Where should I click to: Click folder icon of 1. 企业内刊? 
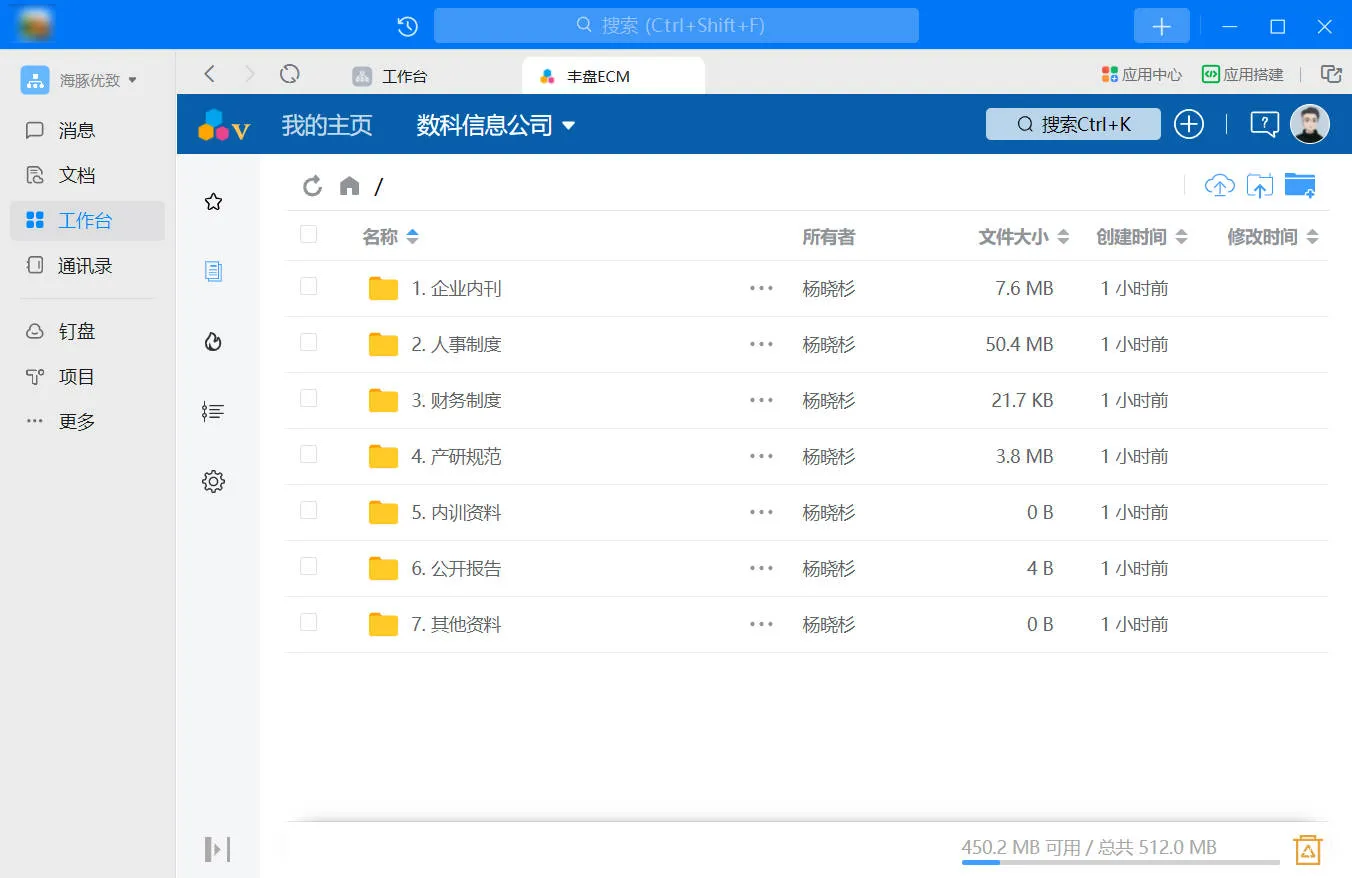tap(383, 289)
